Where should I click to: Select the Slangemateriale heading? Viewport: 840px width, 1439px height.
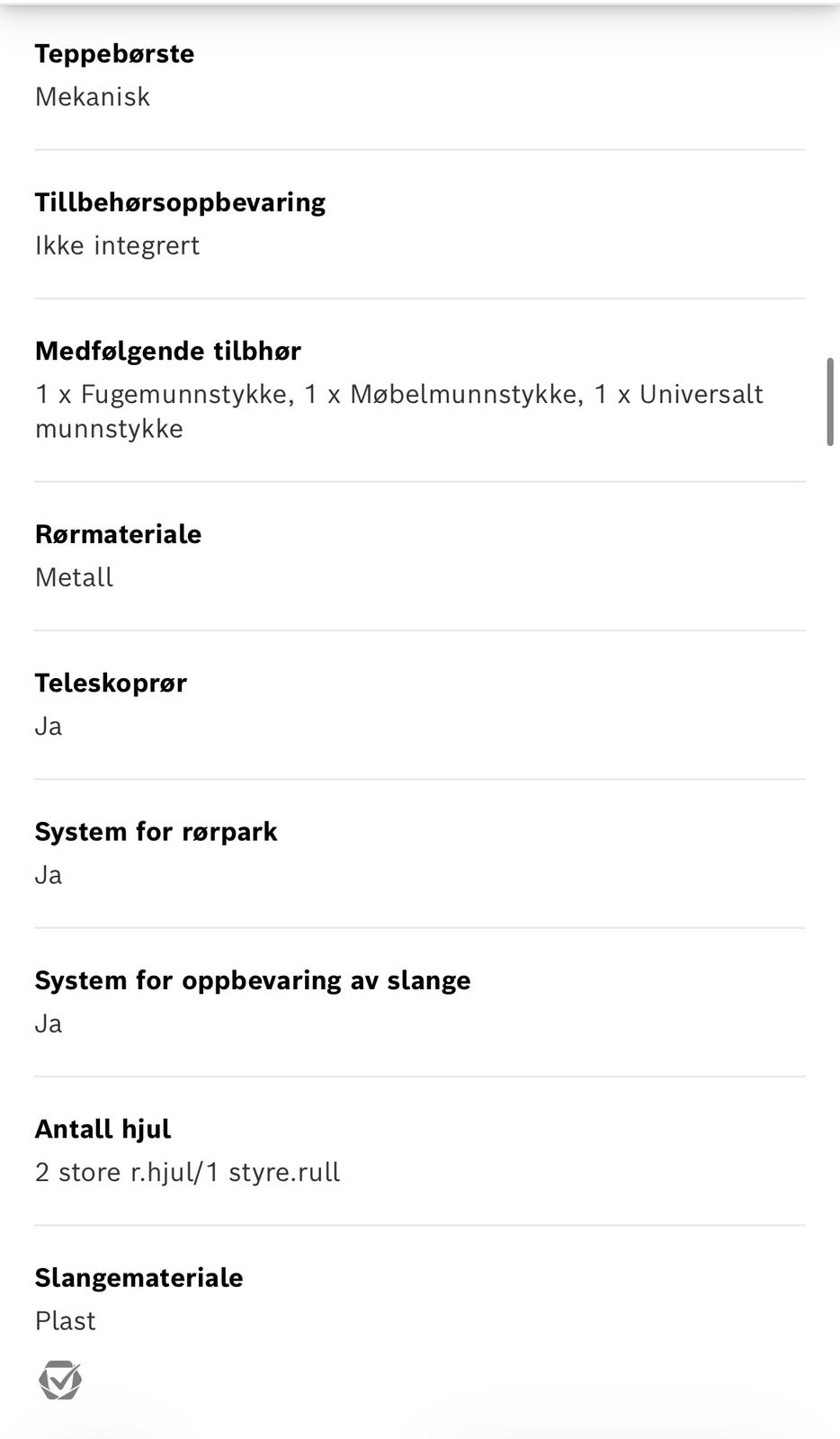[x=139, y=1278]
